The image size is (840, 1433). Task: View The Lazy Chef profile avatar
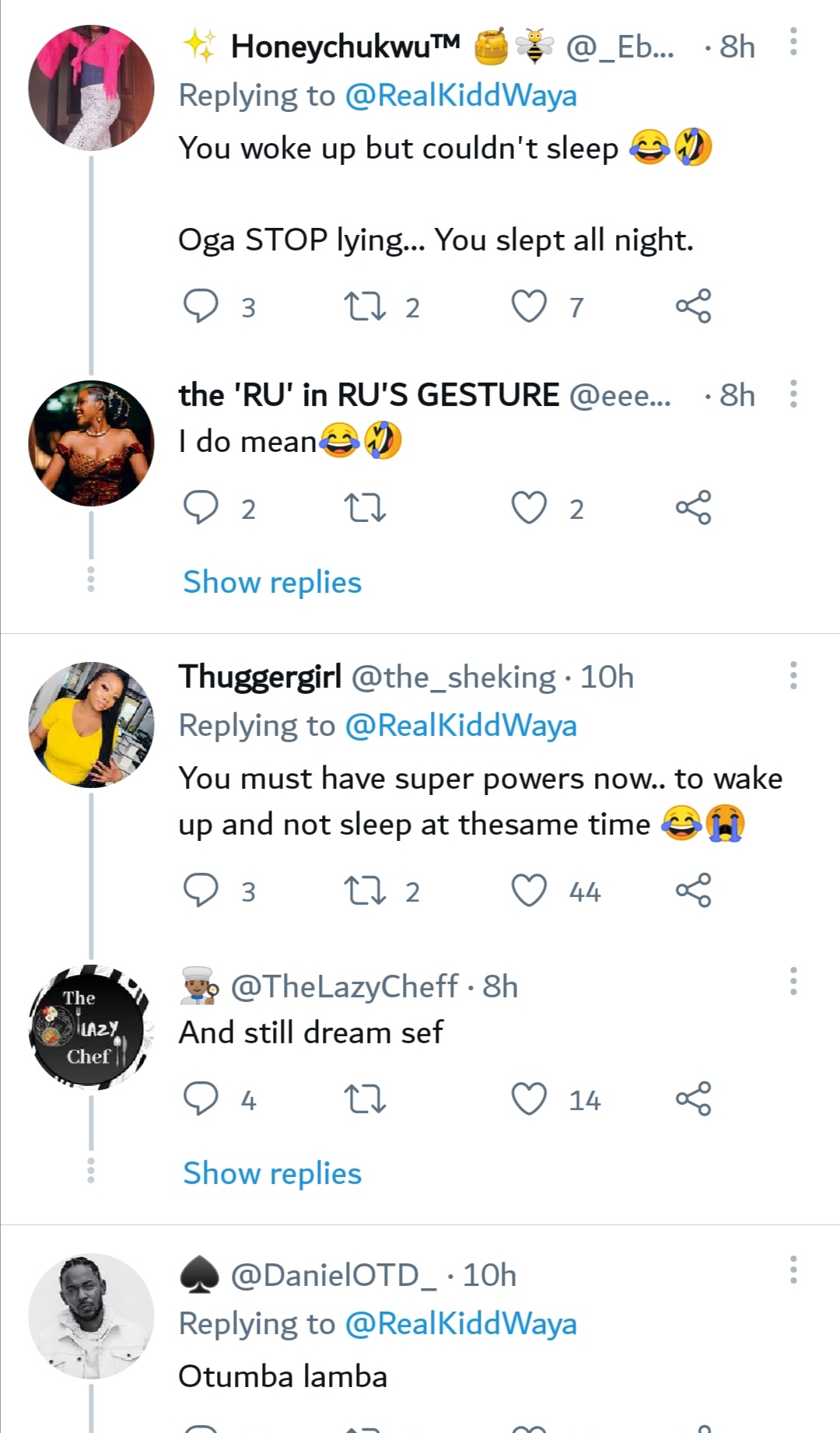click(91, 1027)
